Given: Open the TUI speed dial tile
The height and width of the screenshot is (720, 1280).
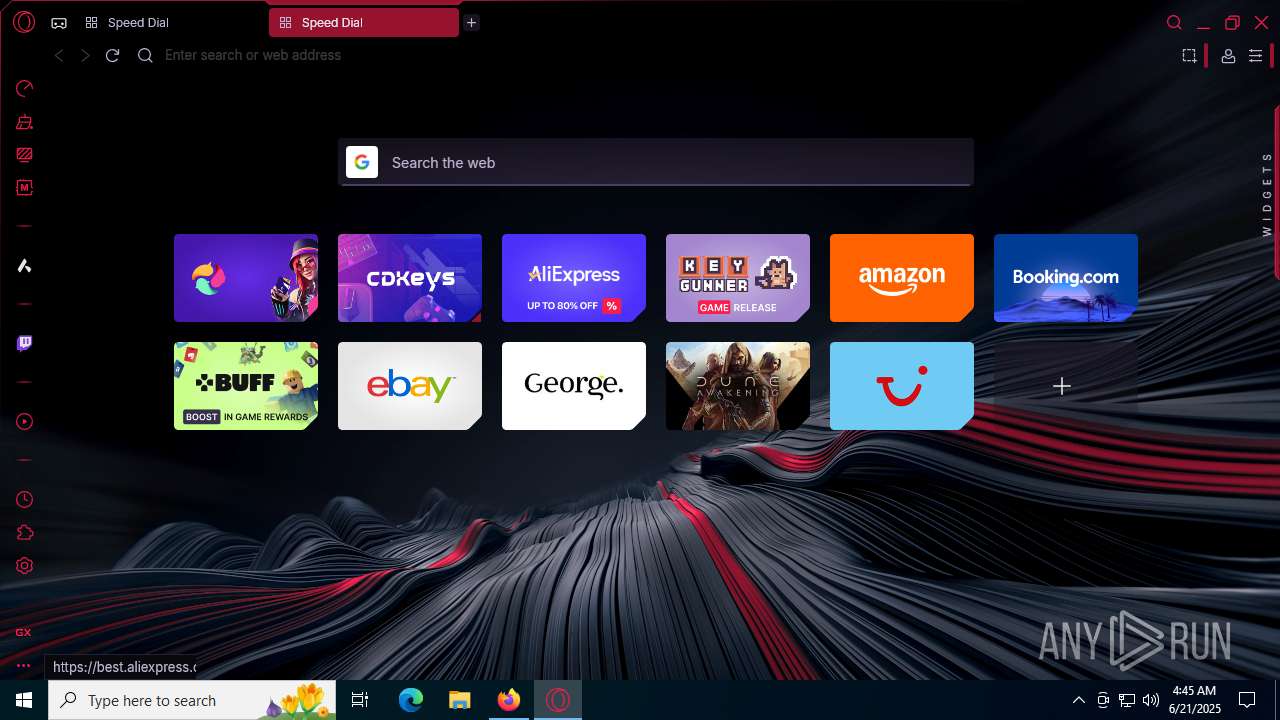Looking at the screenshot, I should coord(902,386).
